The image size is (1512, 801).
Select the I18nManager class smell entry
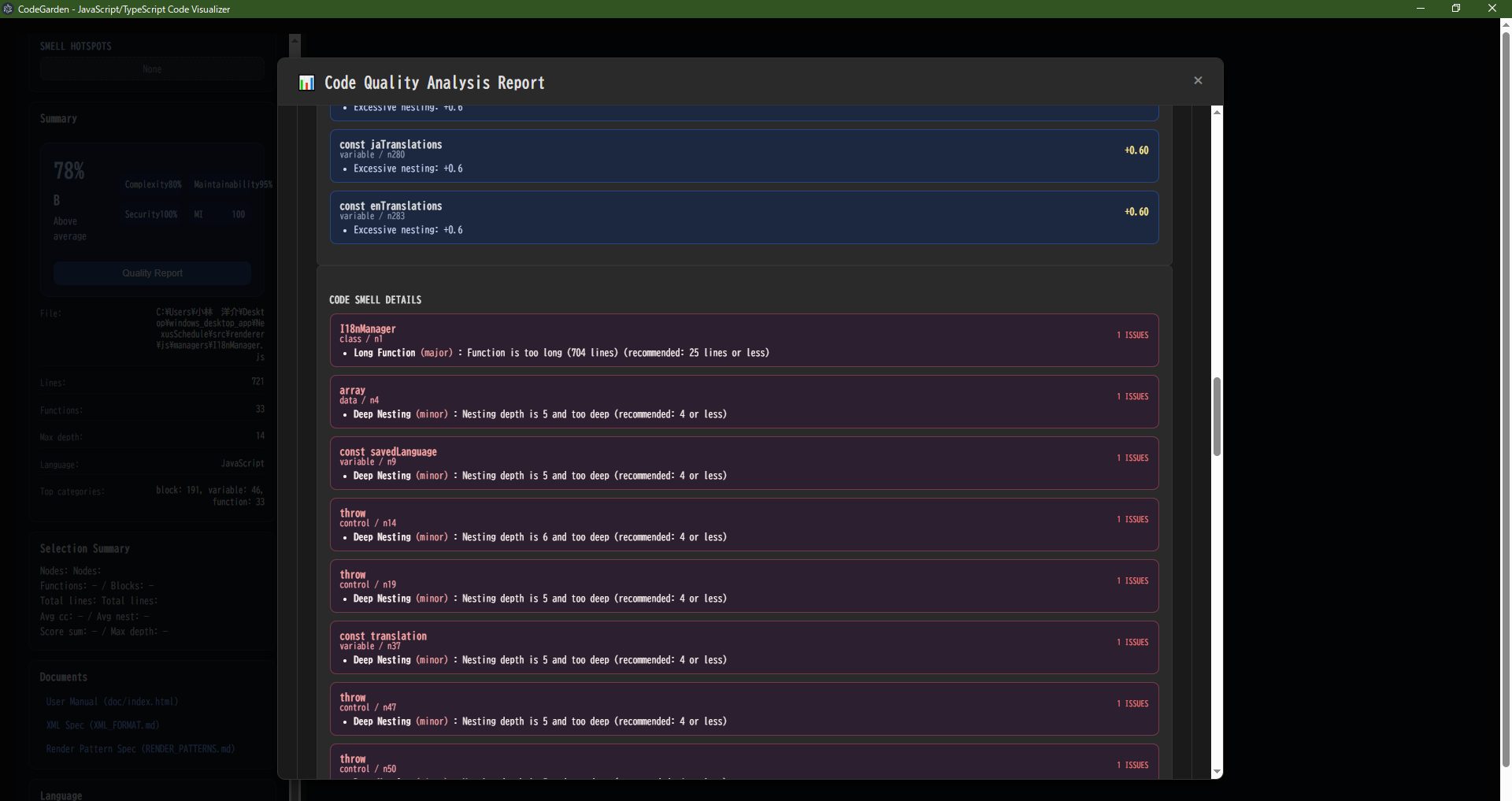pos(743,340)
